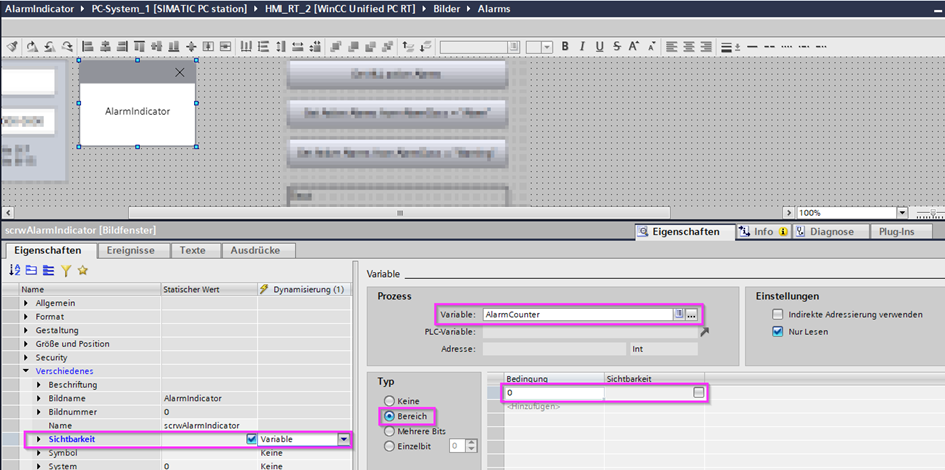Select the Bereich type radio button
The height and width of the screenshot is (470, 945).
(x=389, y=416)
